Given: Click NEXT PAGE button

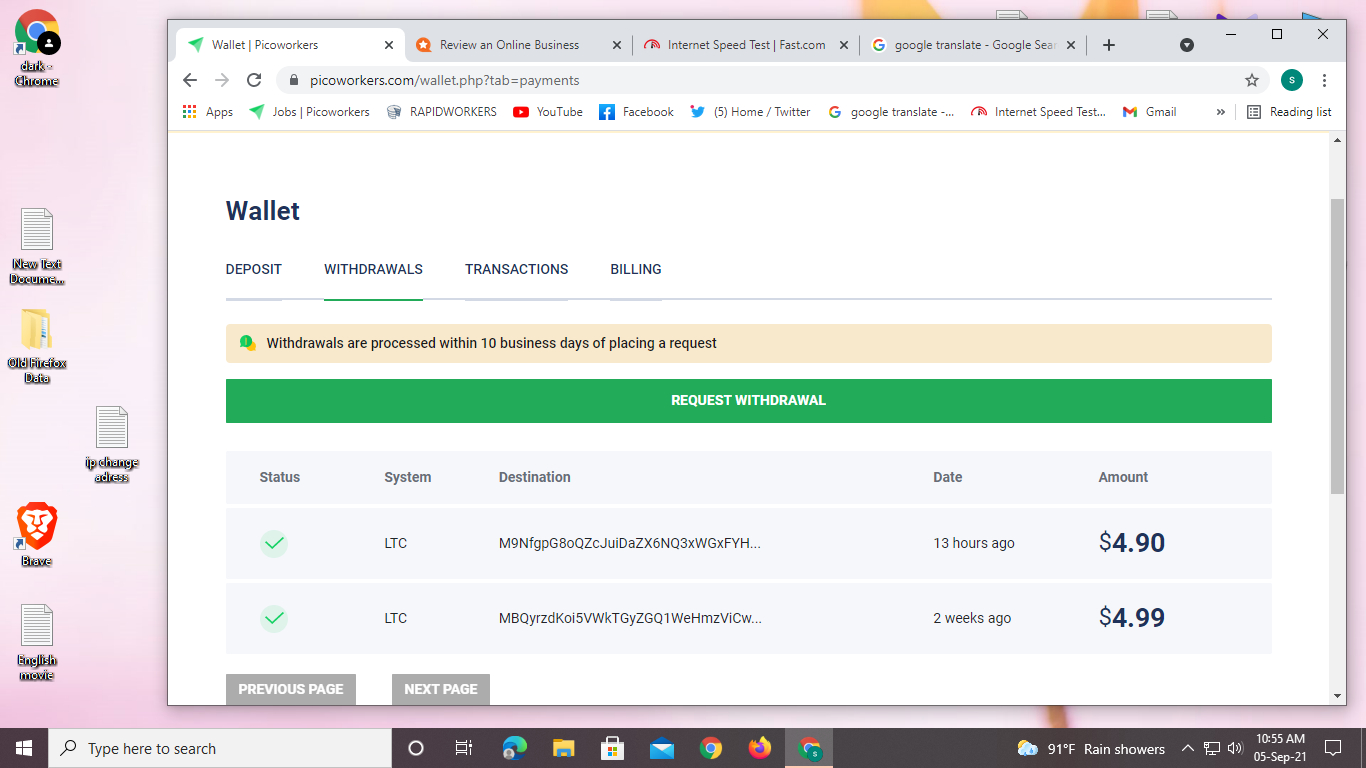Looking at the screenshot, I should [440, 689].
